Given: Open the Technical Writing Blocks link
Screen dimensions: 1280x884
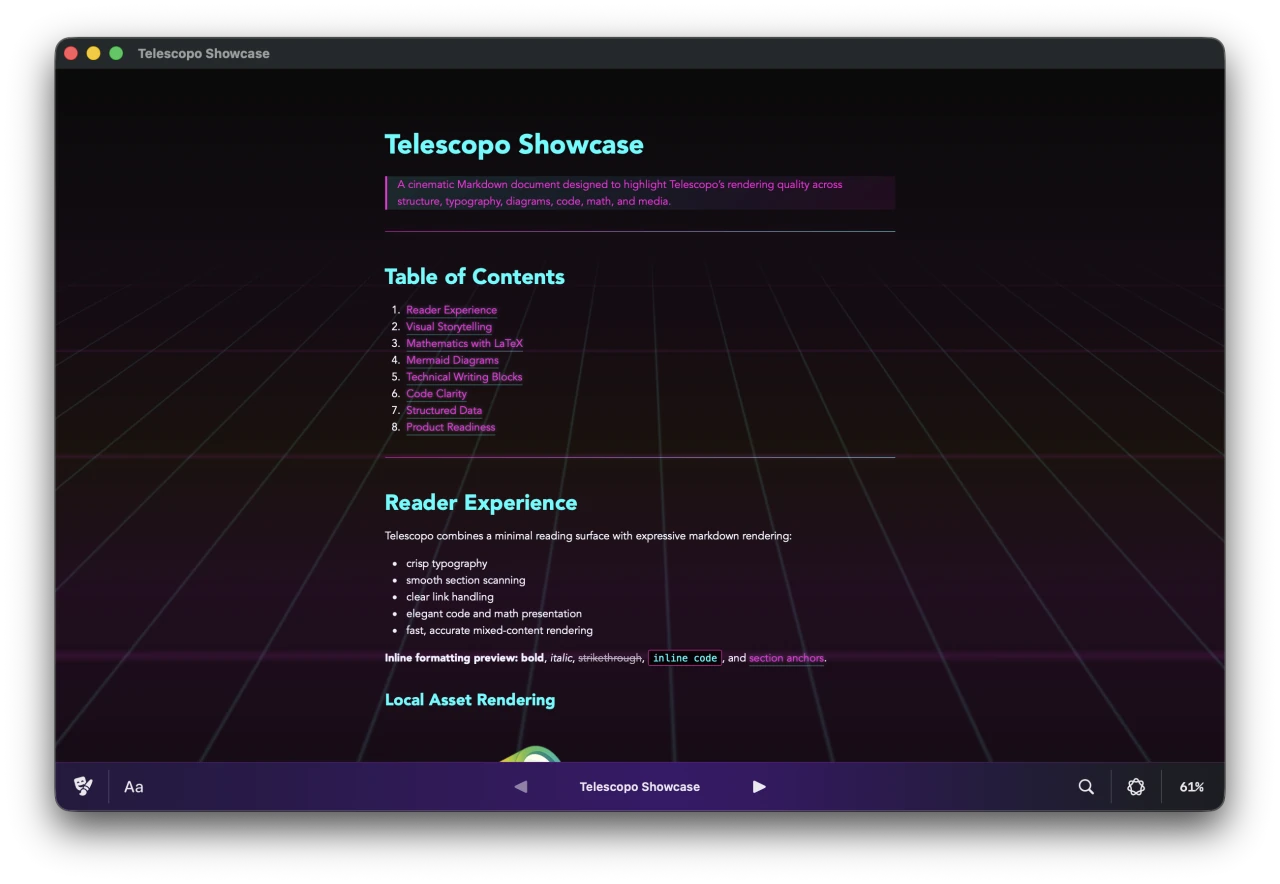Looking at the screenshot, I should tap(464, 377).
